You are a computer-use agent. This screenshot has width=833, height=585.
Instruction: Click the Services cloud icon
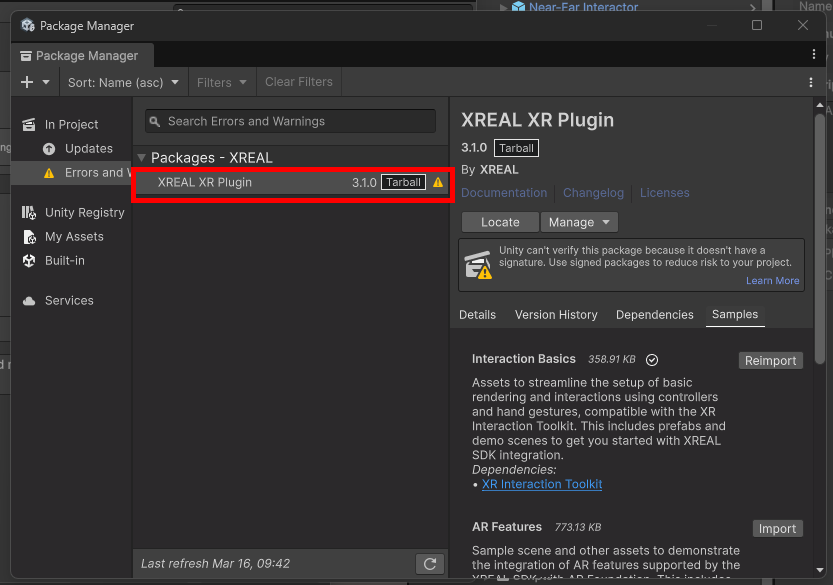tap(29, 301)
